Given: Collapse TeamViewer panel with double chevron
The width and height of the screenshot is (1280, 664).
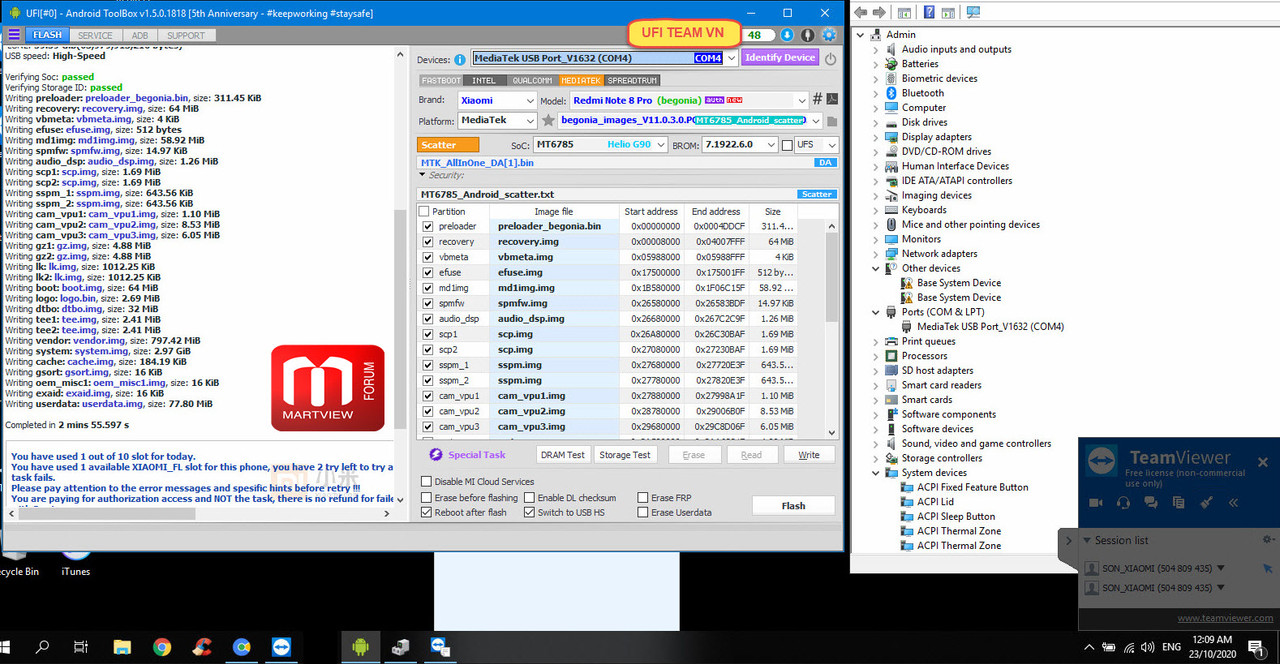Looking at the screenshot, I should (1233, 502).
